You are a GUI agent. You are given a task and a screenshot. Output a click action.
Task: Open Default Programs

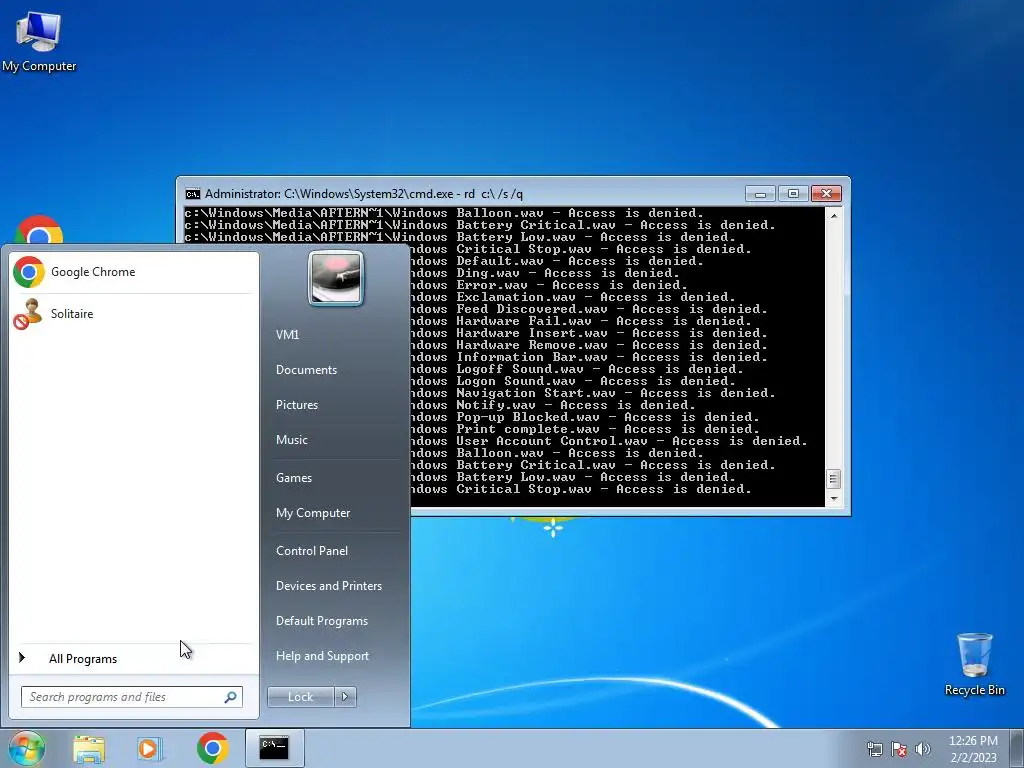[x=321, y=620]
